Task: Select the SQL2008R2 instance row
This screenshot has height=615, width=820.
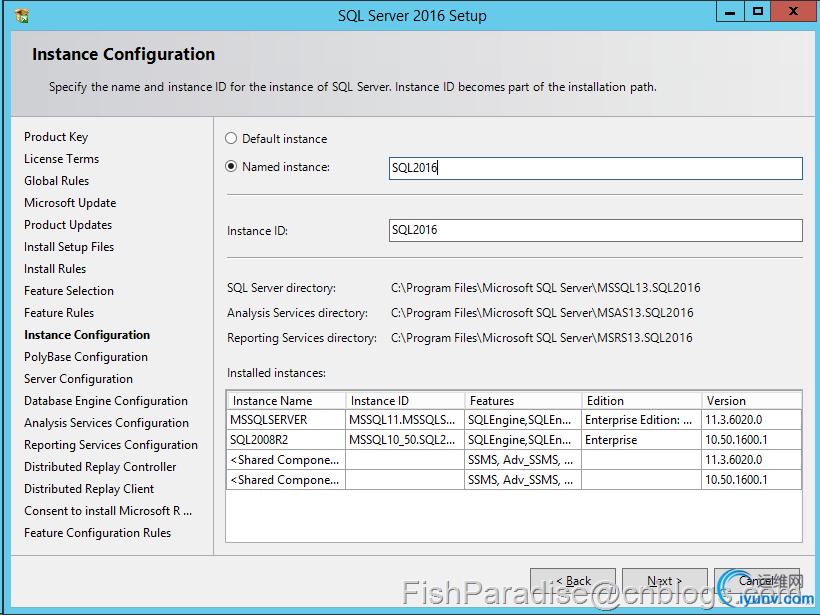Action: pyautogui.click(x=514, y=440)
